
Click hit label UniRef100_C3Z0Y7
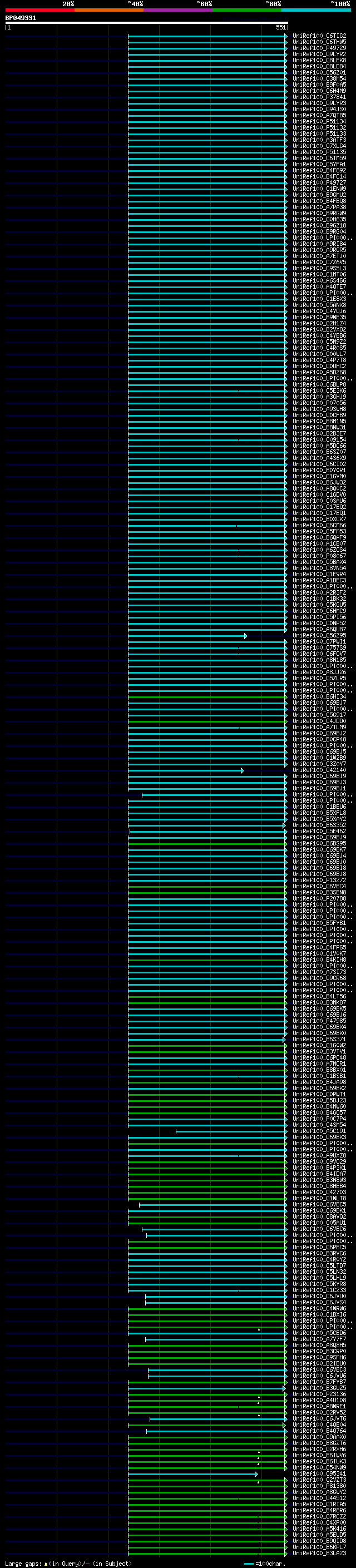tap(319, 764)
